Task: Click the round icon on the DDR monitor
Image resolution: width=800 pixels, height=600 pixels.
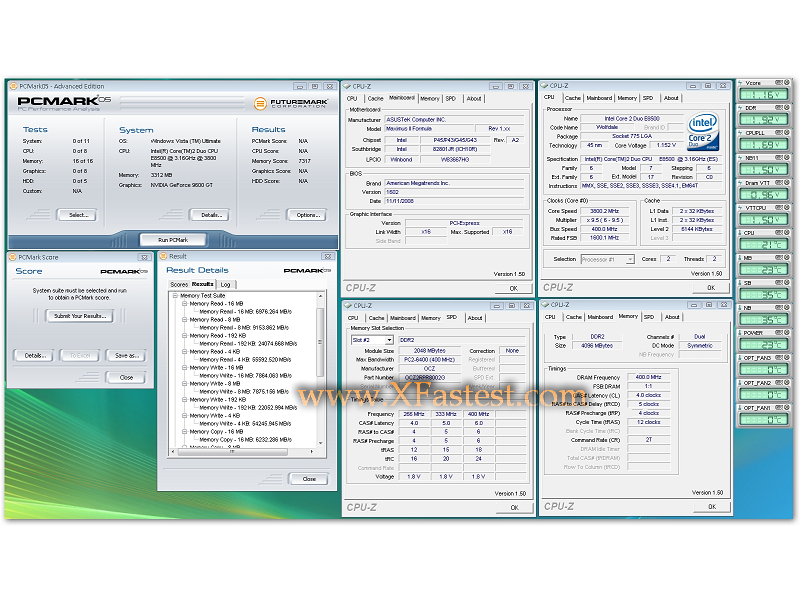Action: [787, 108]
